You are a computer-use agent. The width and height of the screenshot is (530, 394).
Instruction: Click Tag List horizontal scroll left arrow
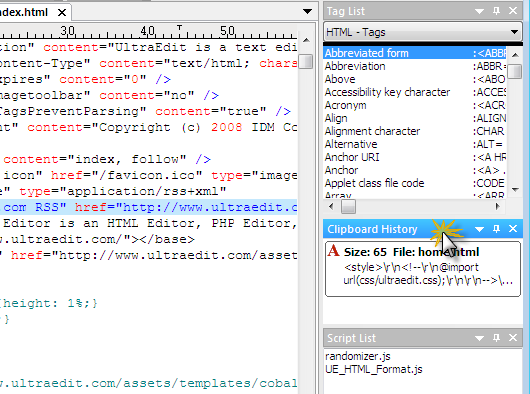click(x=331, y=206)
